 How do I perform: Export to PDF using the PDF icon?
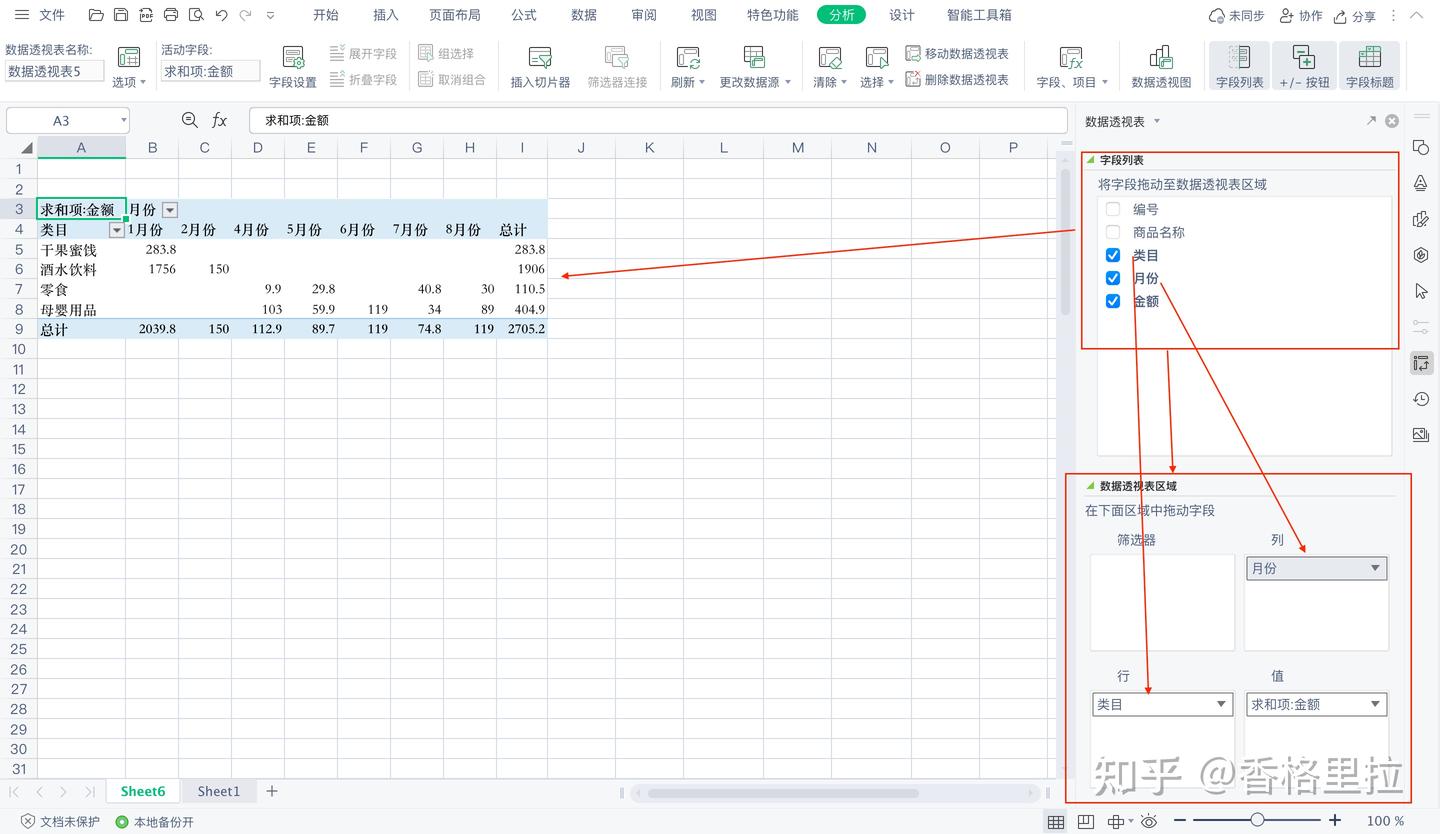point(146,15)
